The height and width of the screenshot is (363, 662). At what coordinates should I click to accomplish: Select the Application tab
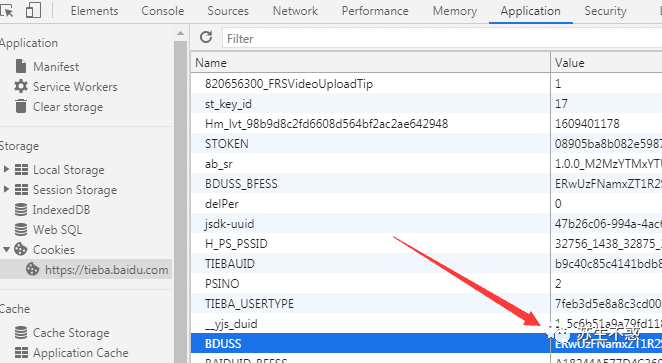531,11
